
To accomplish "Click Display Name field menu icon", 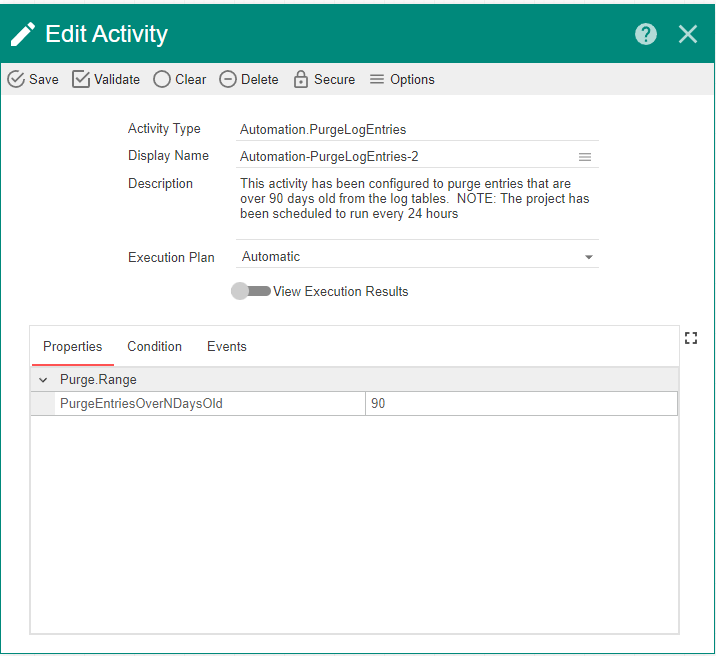I will tap(585, 157).
